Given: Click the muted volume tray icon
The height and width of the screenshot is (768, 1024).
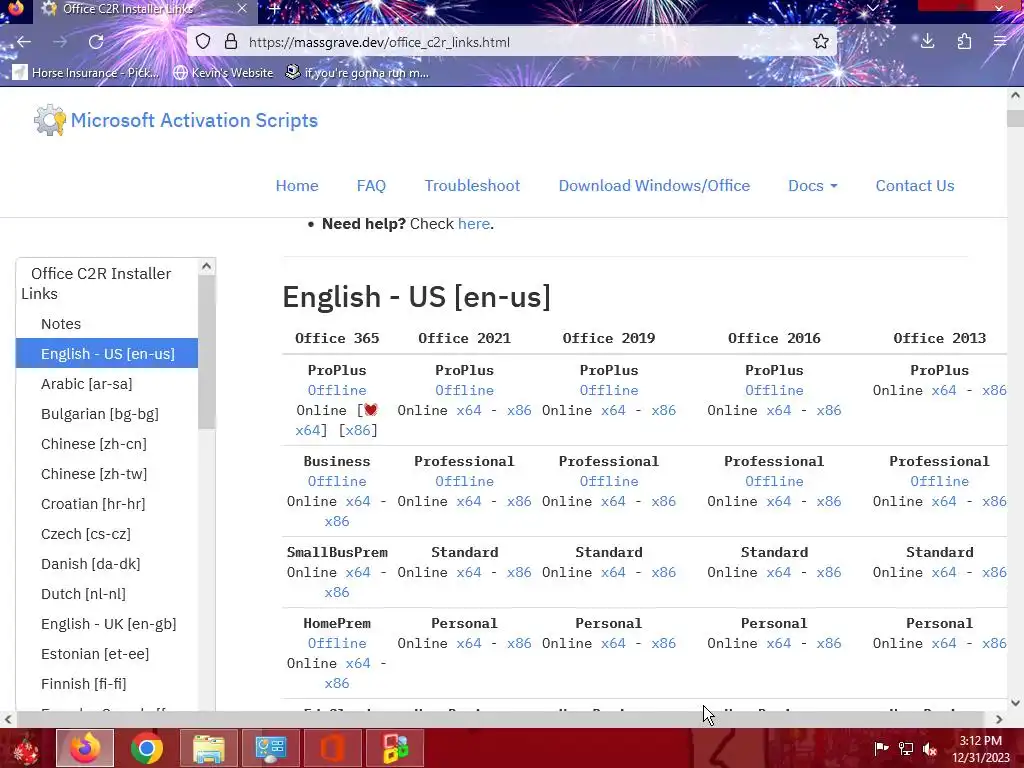Looking at the screenshot, I should pos(930,748).
